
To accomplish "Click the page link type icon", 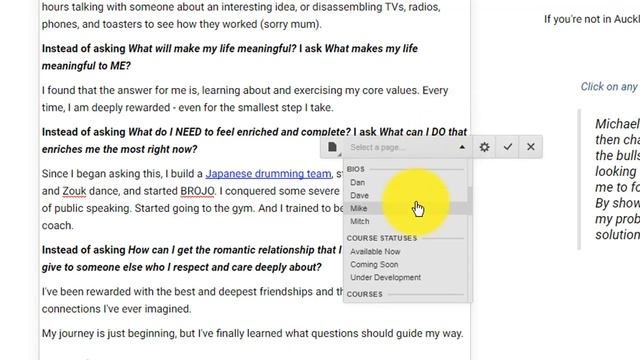I will 333,147.
